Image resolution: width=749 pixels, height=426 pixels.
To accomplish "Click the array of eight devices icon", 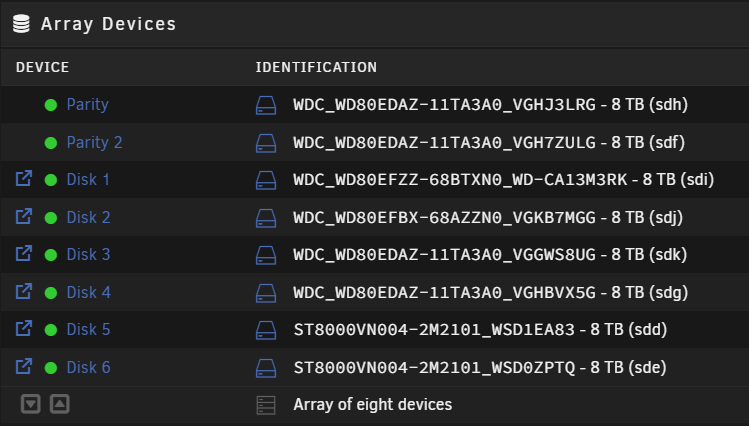I will (265, 405).
